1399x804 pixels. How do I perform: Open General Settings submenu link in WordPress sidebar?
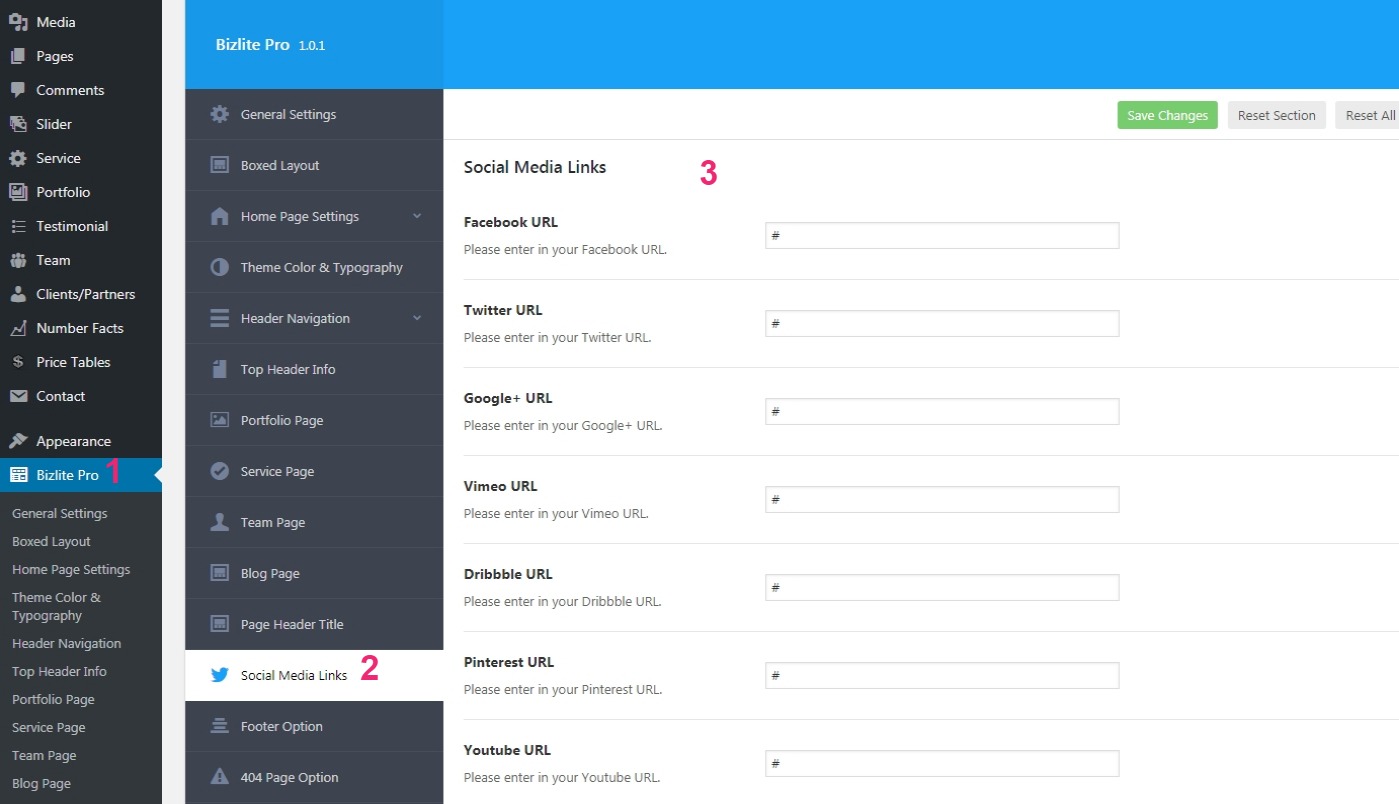[60, 513]
